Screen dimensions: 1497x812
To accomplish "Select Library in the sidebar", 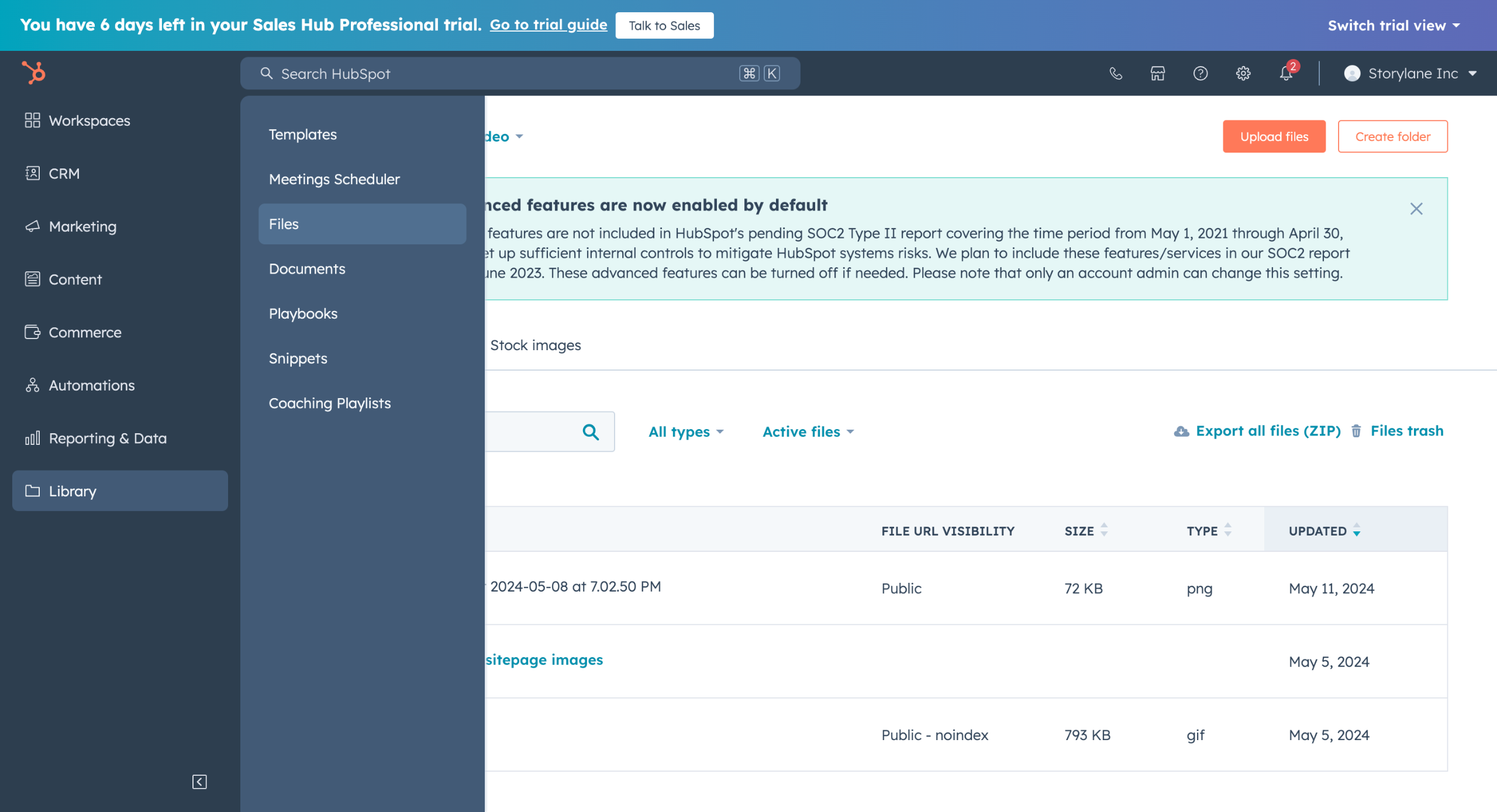I will point(120,491).
